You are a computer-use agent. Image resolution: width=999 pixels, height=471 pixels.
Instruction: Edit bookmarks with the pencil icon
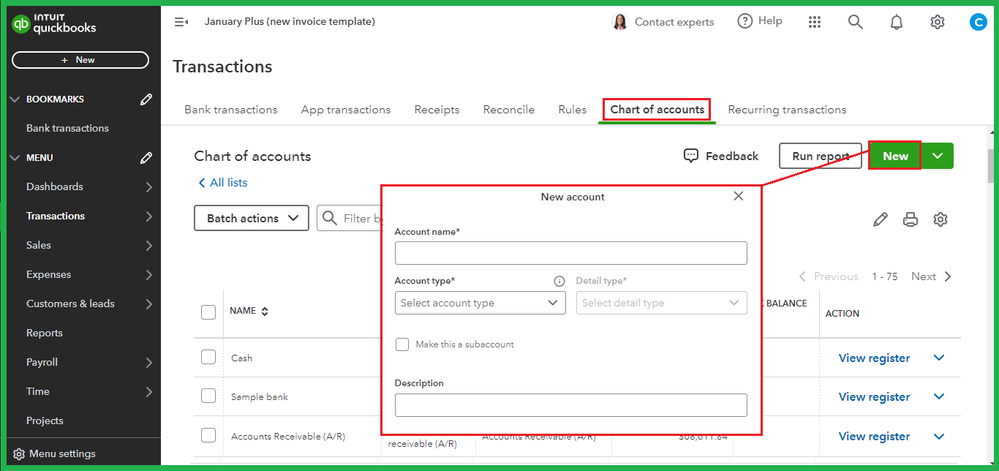(146, 99)
